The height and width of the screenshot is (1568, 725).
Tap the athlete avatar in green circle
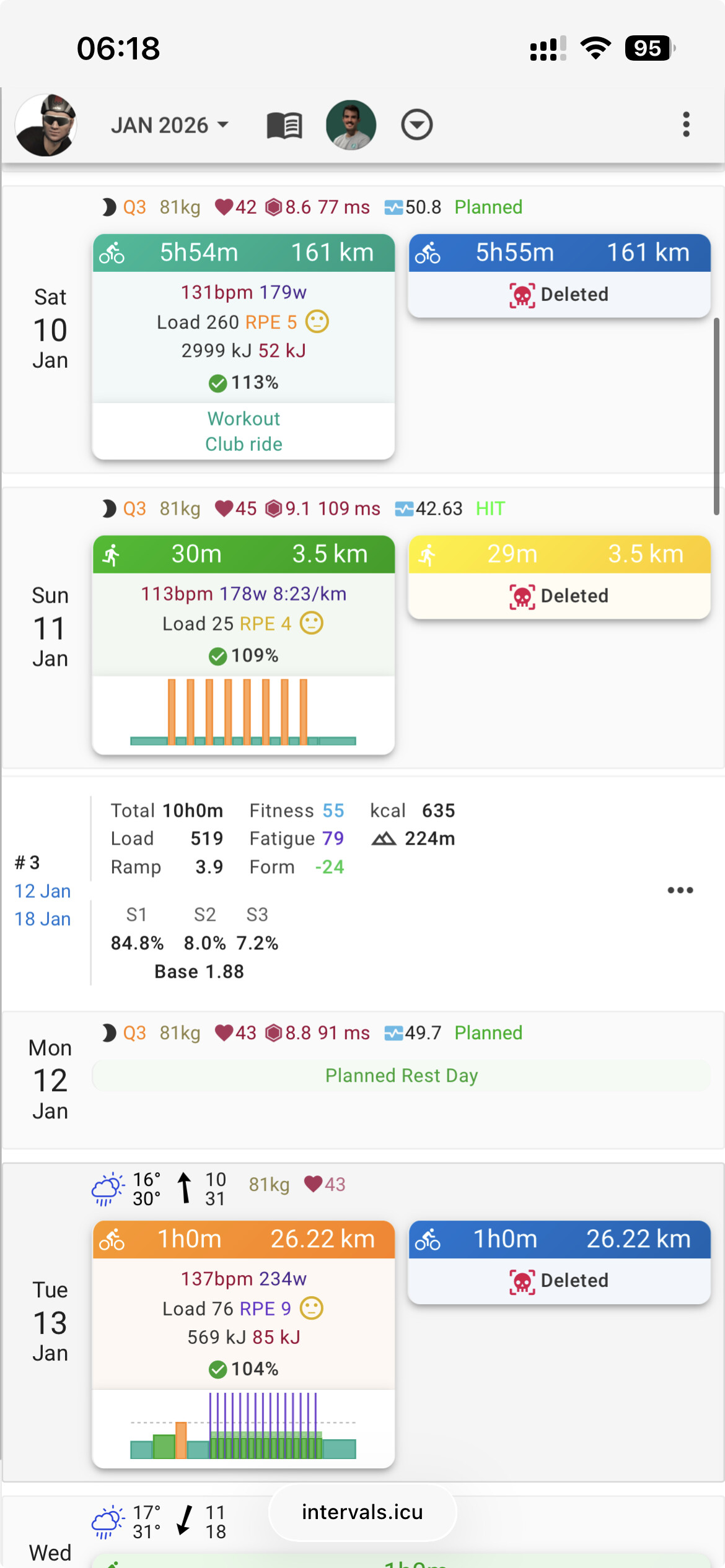351,125
